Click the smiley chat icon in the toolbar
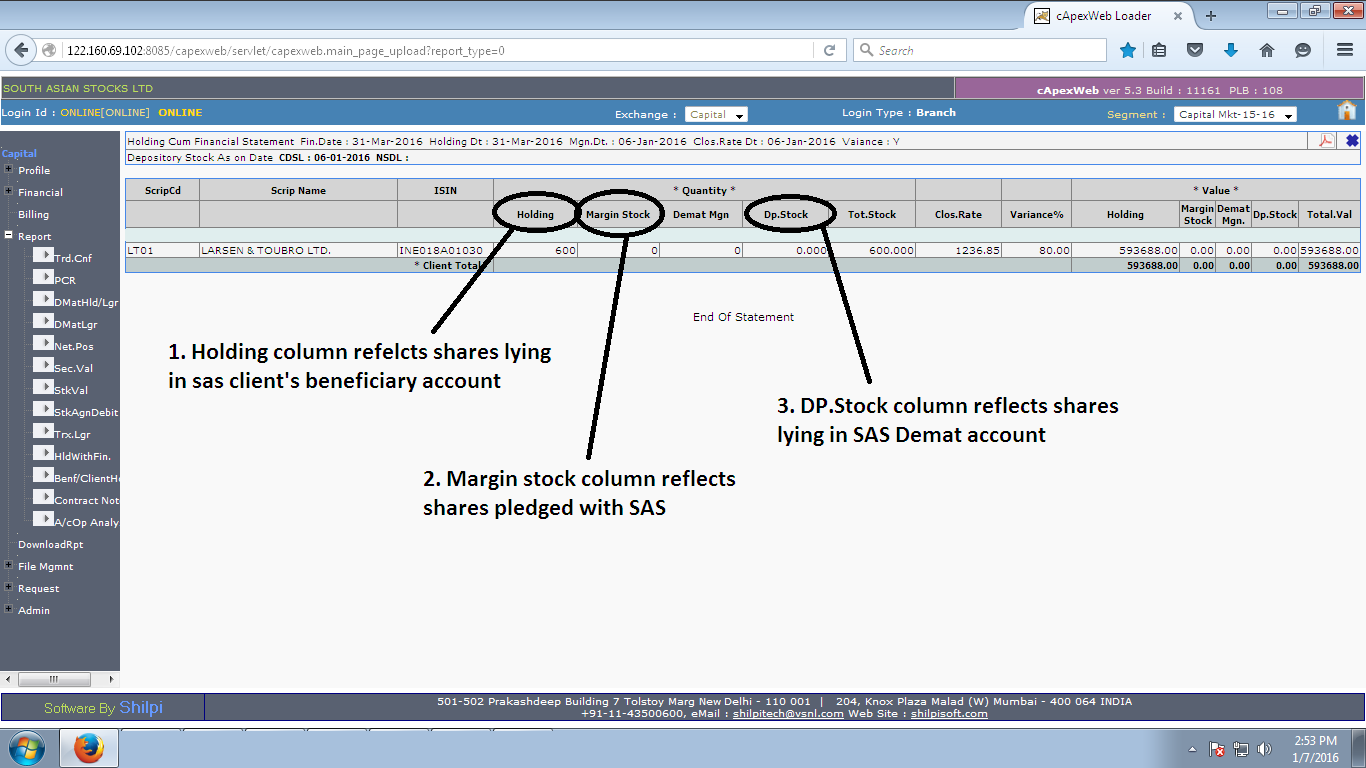 (1303, 50)
